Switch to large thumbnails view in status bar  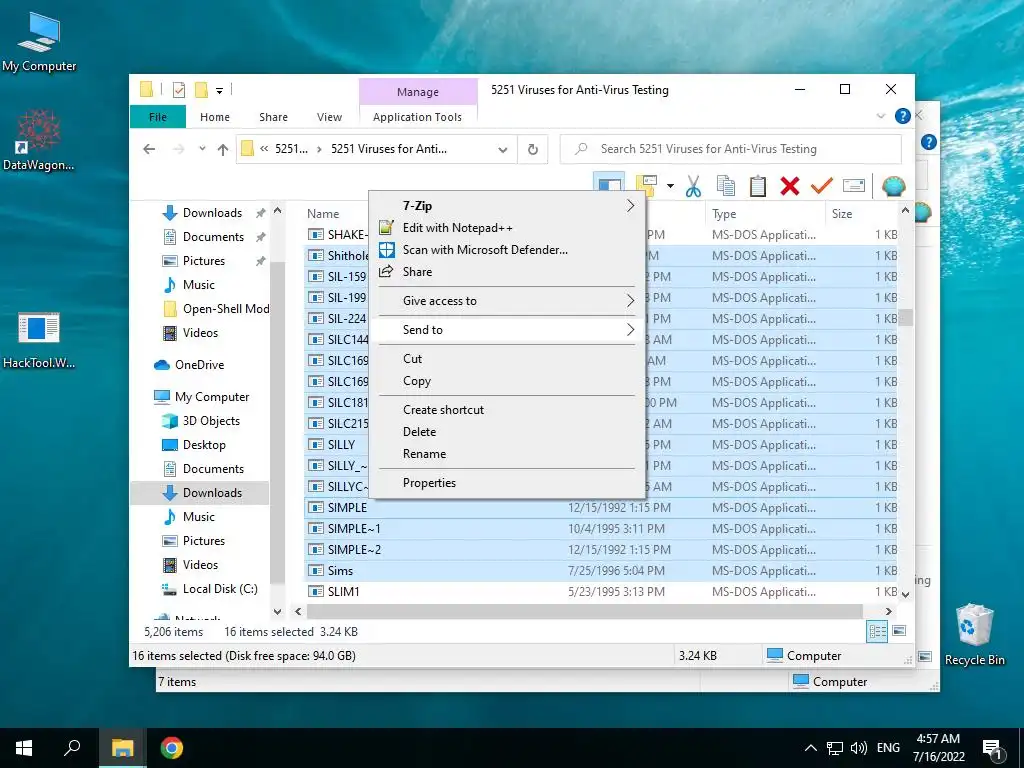click(x=899, y=631)
